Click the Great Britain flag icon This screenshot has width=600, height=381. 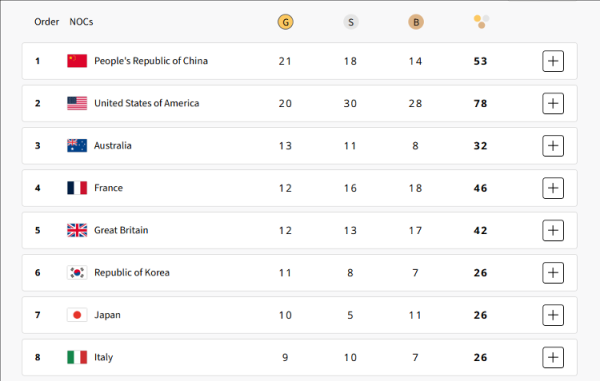[77, 230]
